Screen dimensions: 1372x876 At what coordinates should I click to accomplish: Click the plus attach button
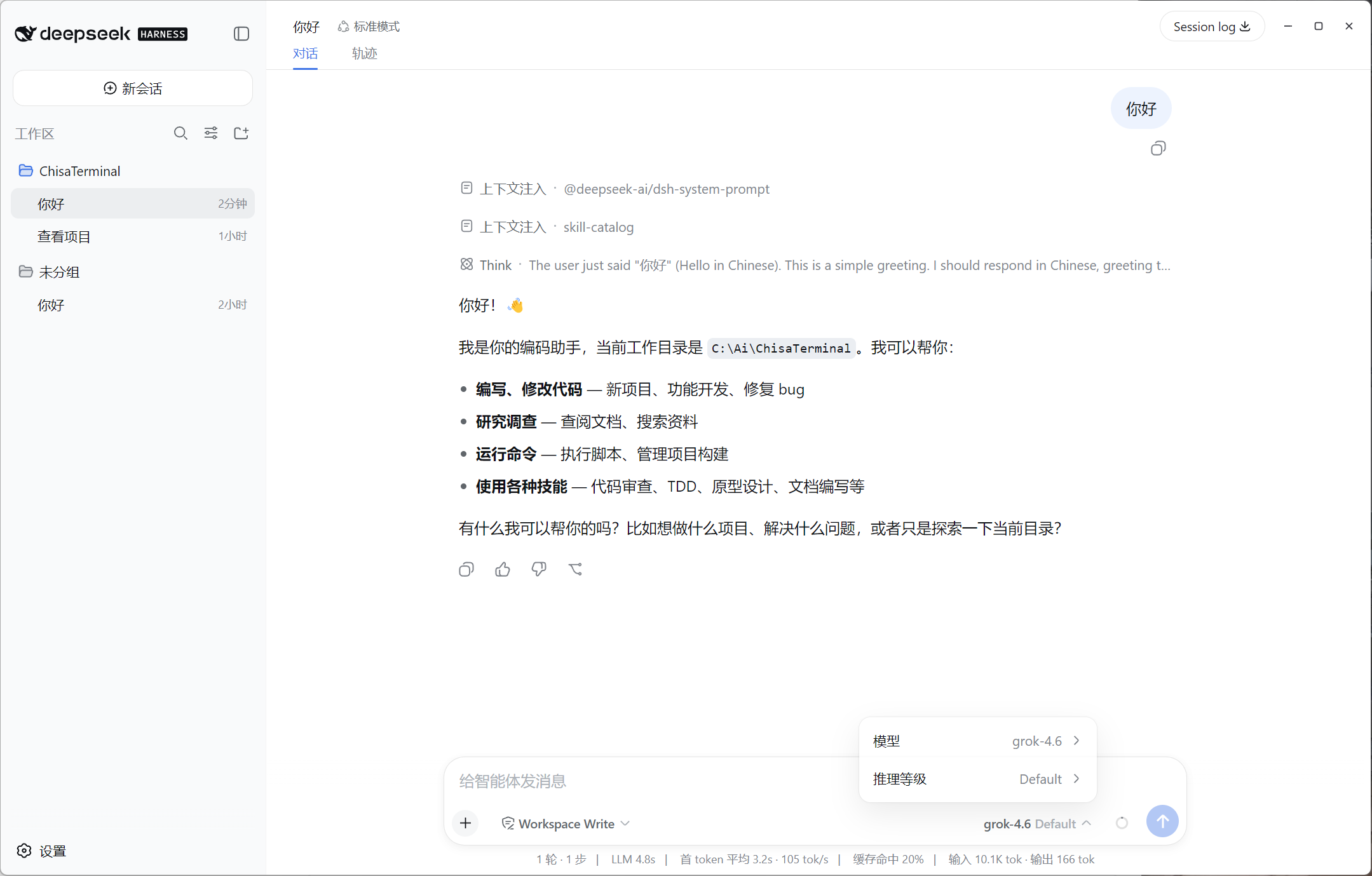coord(466,823)
